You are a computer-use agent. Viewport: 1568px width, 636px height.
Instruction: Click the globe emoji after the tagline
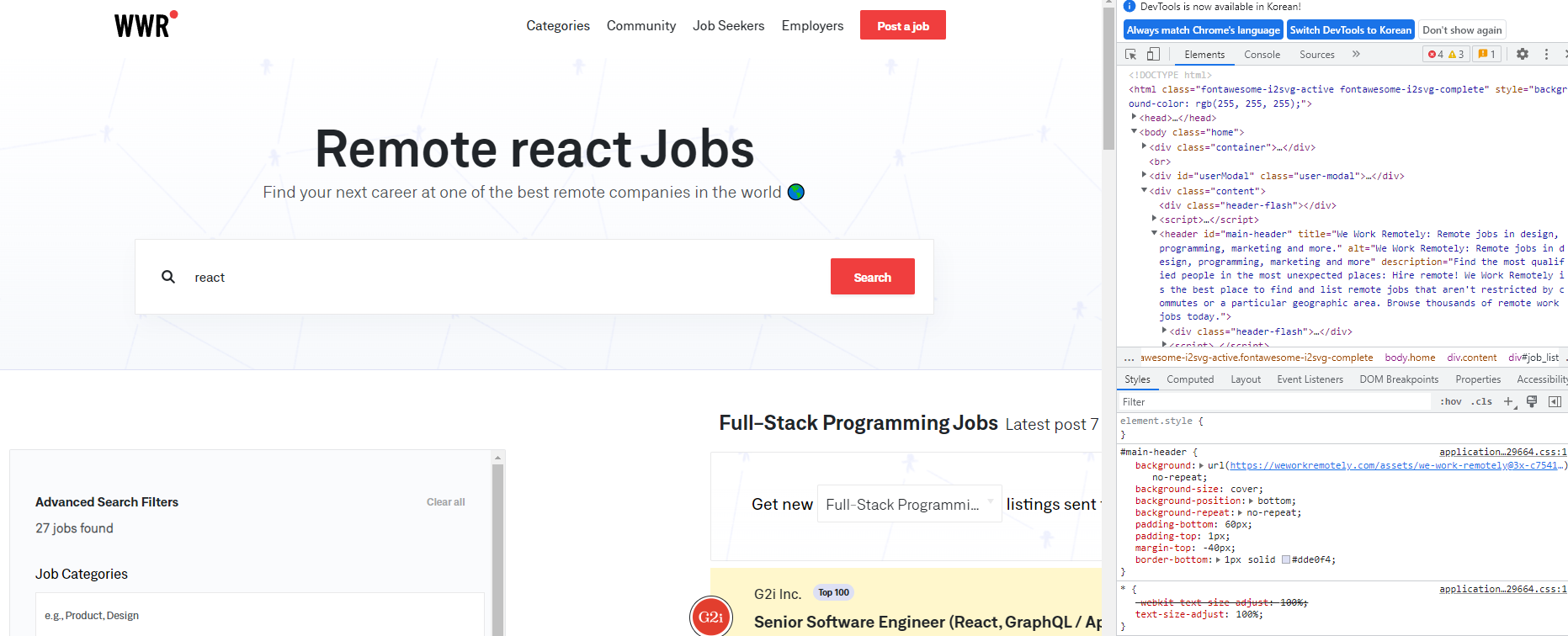[x=796, y=193]
